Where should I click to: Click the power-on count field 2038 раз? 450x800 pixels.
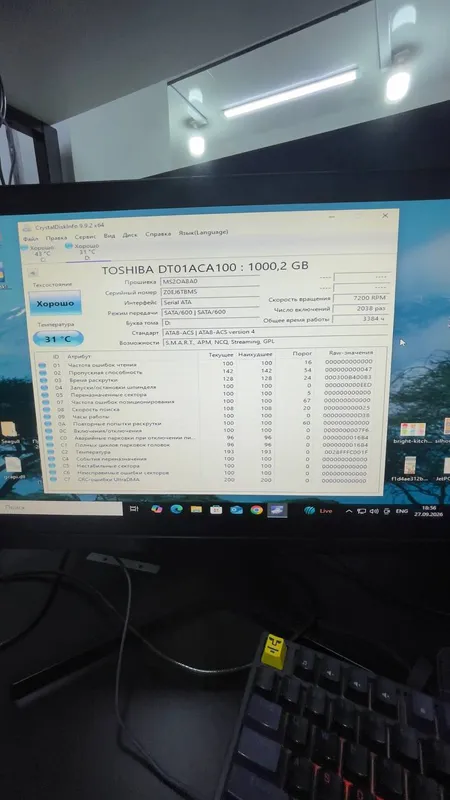click(361, 309)
